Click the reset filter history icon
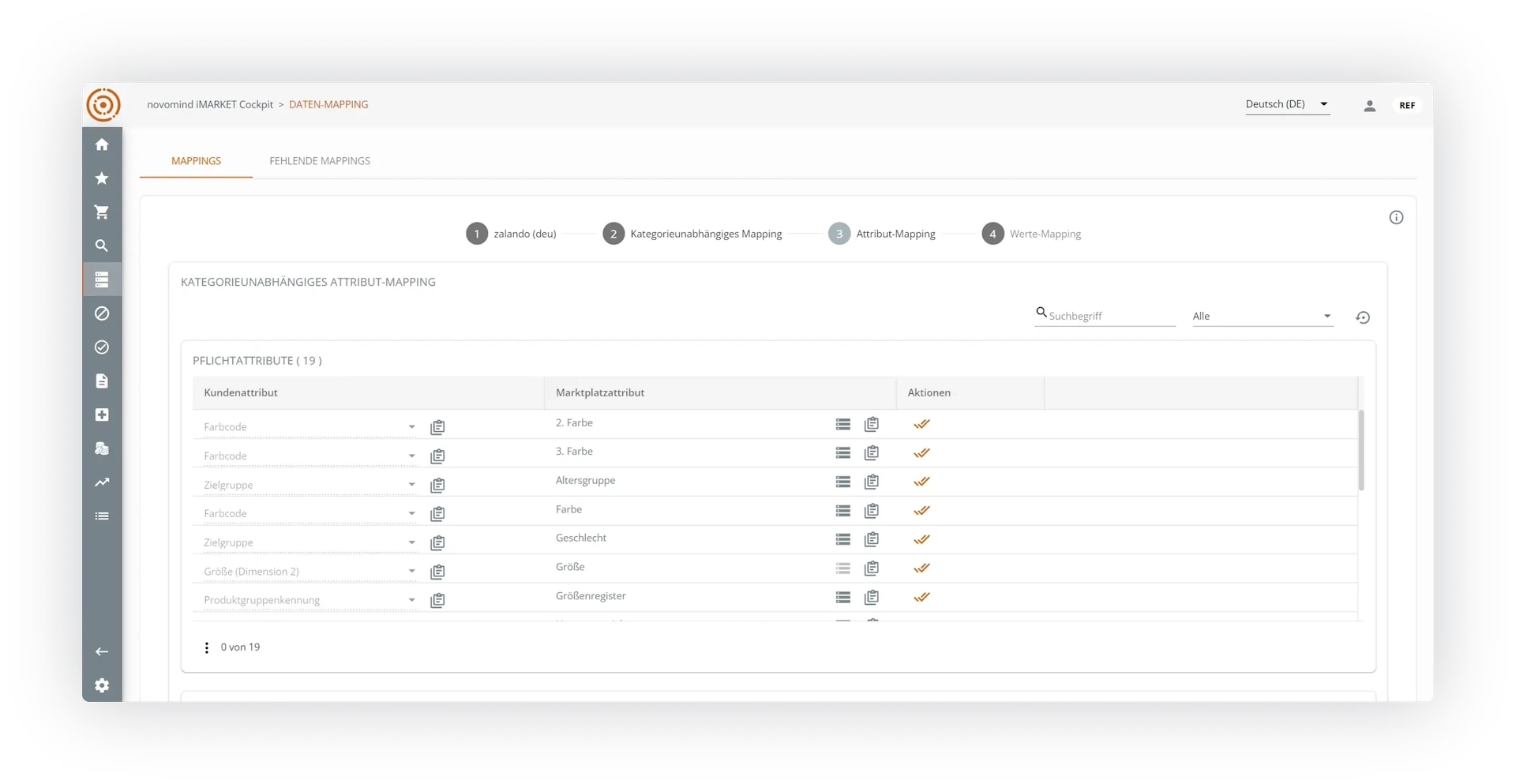Image resolution: width=1516 pixels, height=784 pixels. coord(1362,317)
